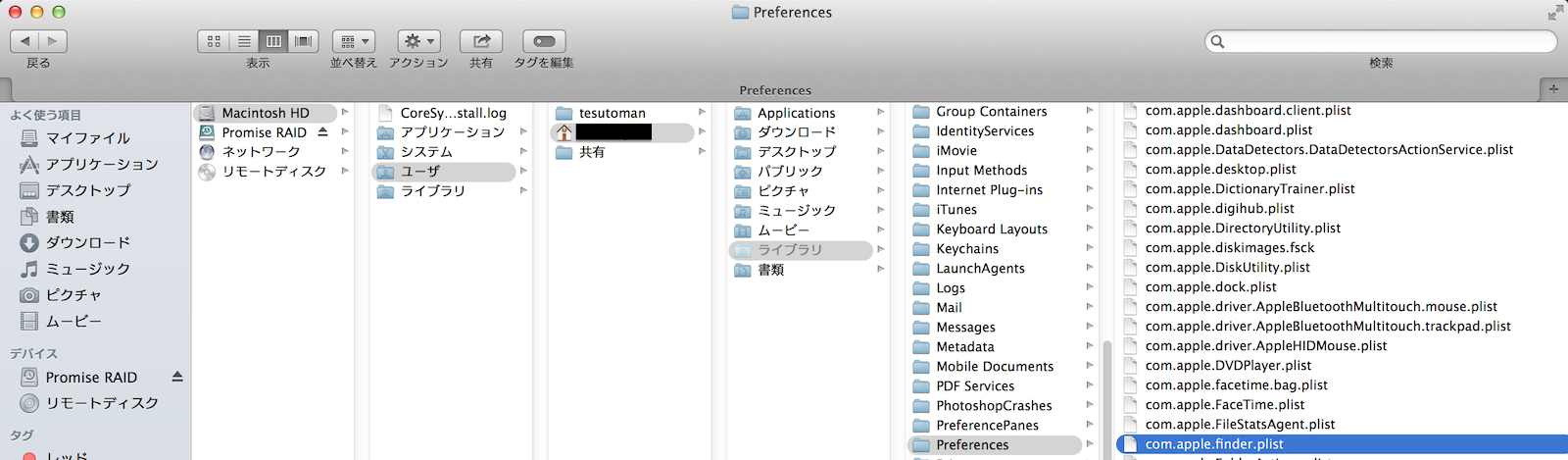This screenshot has height=460, width=1568.
Task: Click the library column vertical scrollbar
Action: [x=1107, y=392]
